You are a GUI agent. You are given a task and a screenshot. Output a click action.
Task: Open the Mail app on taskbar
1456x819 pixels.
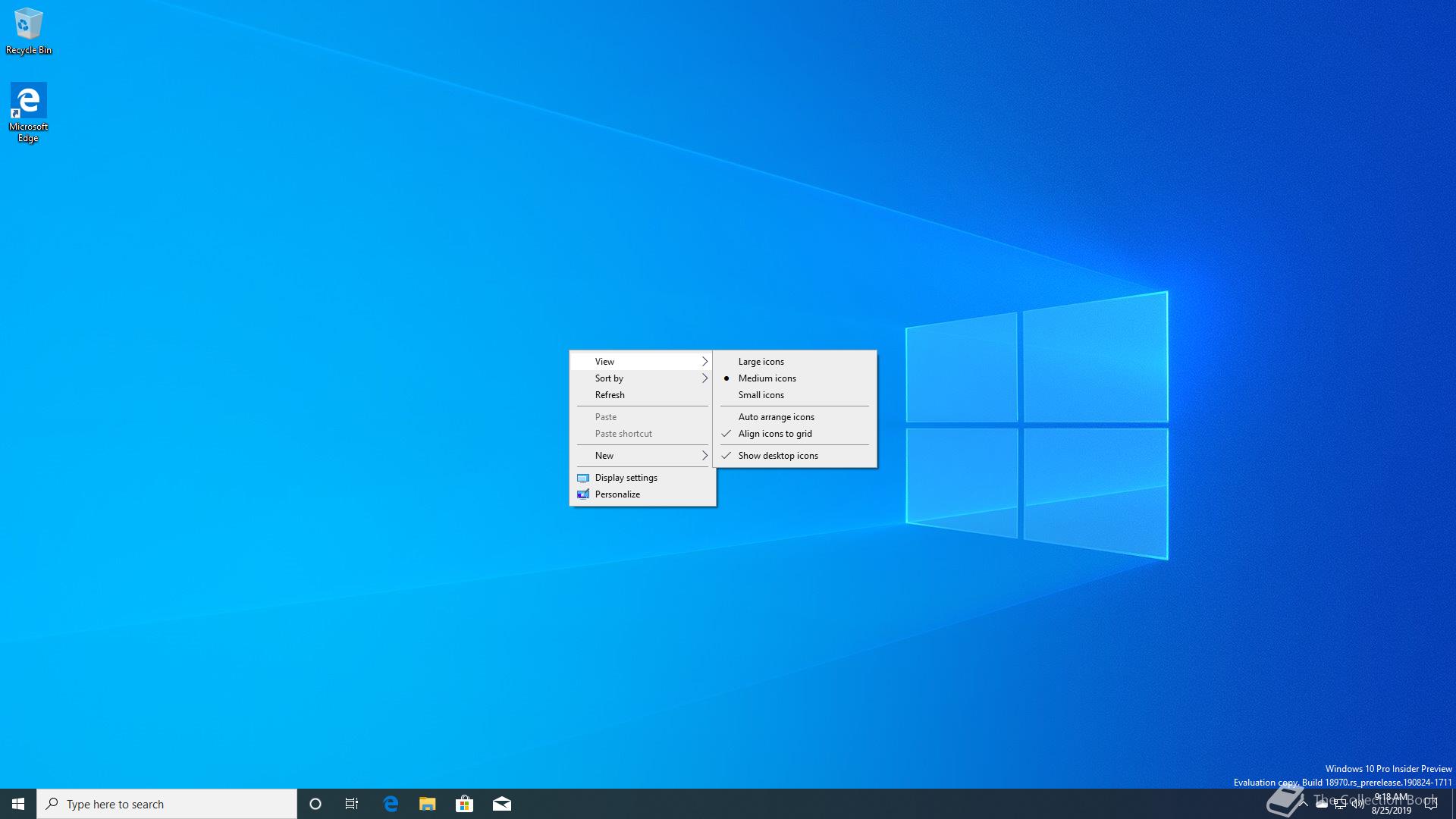point(502,804)
